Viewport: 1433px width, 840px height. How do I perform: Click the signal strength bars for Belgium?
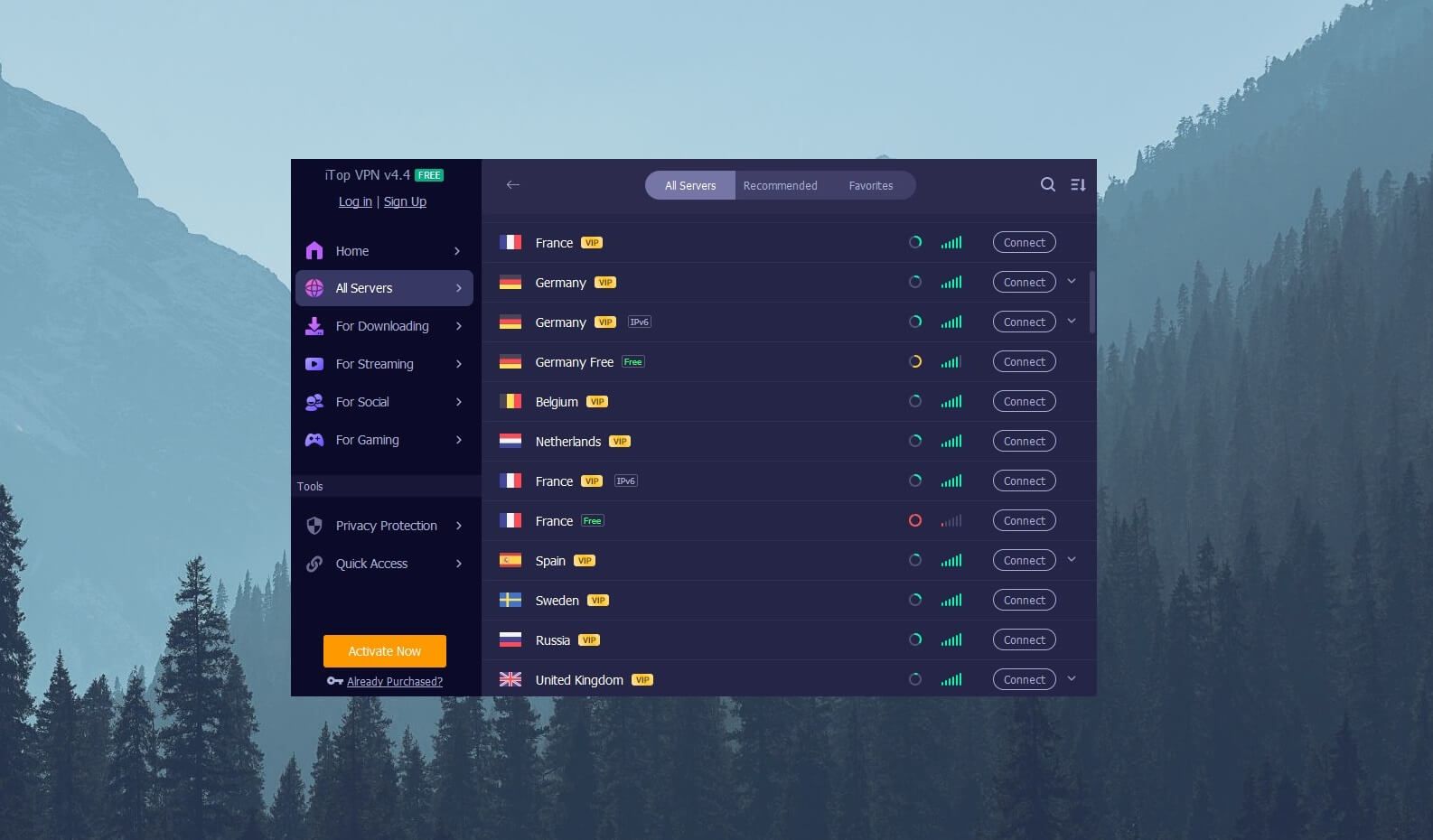951,401
